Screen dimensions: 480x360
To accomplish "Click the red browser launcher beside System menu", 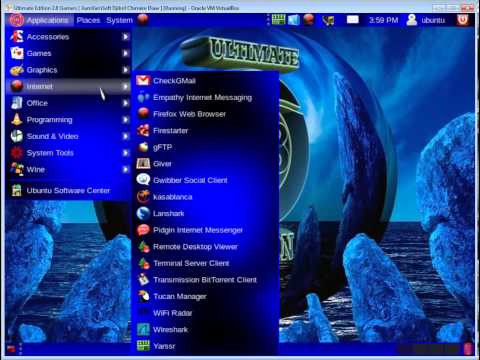I will point(143,20).
